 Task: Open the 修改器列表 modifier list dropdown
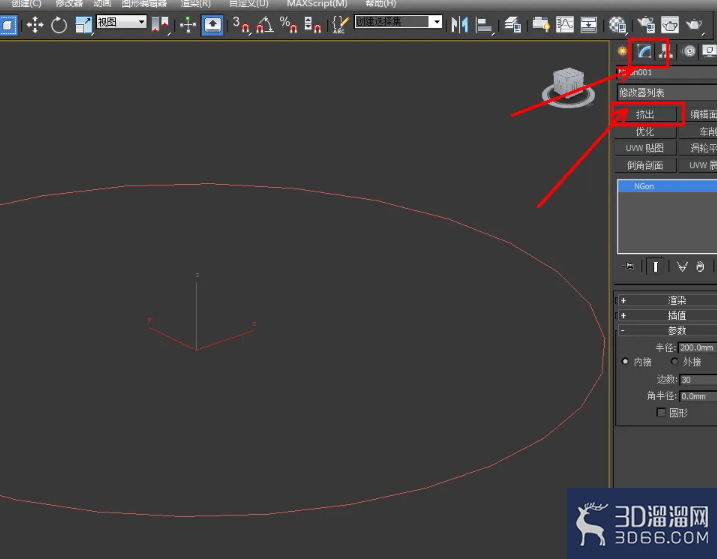pos(667,92)
